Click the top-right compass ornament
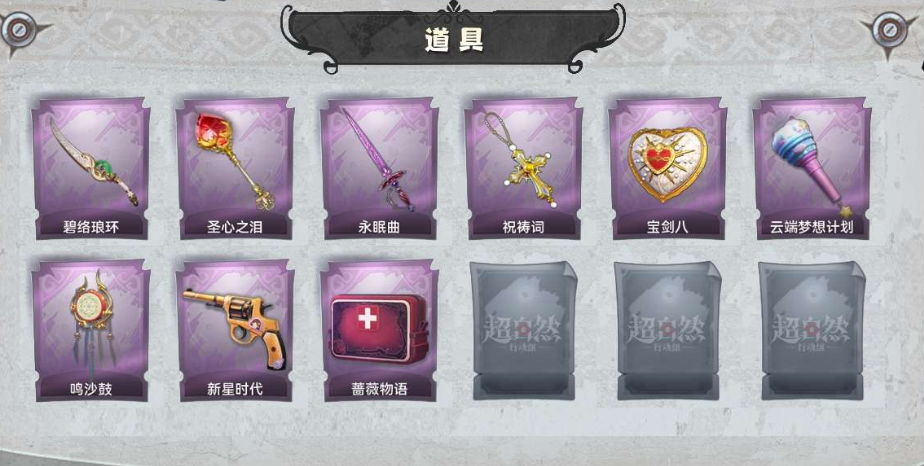Screen dimensions: 924x466 click(891, 29)
